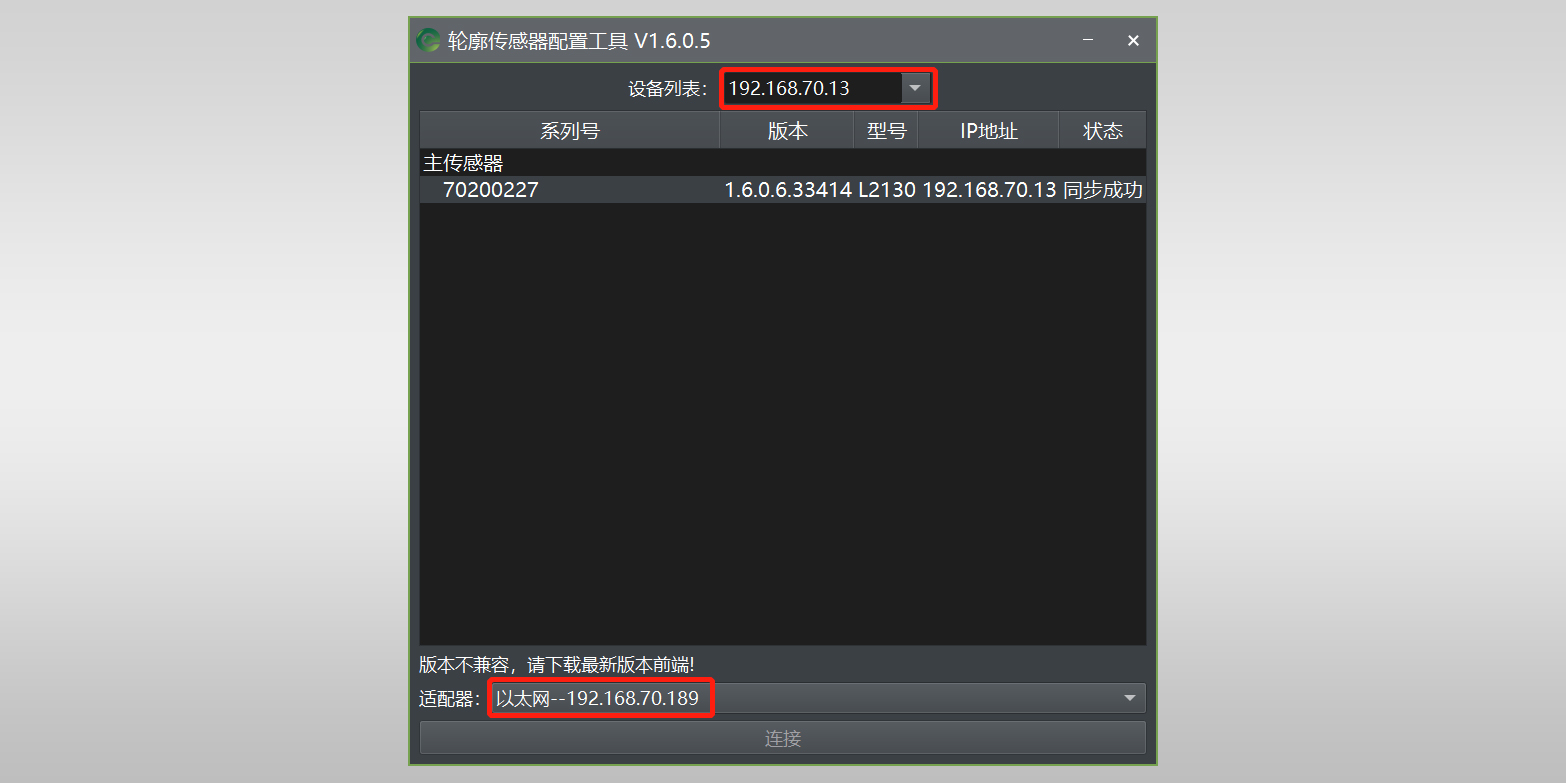Select the 主传感器 group row

(783, 163)
